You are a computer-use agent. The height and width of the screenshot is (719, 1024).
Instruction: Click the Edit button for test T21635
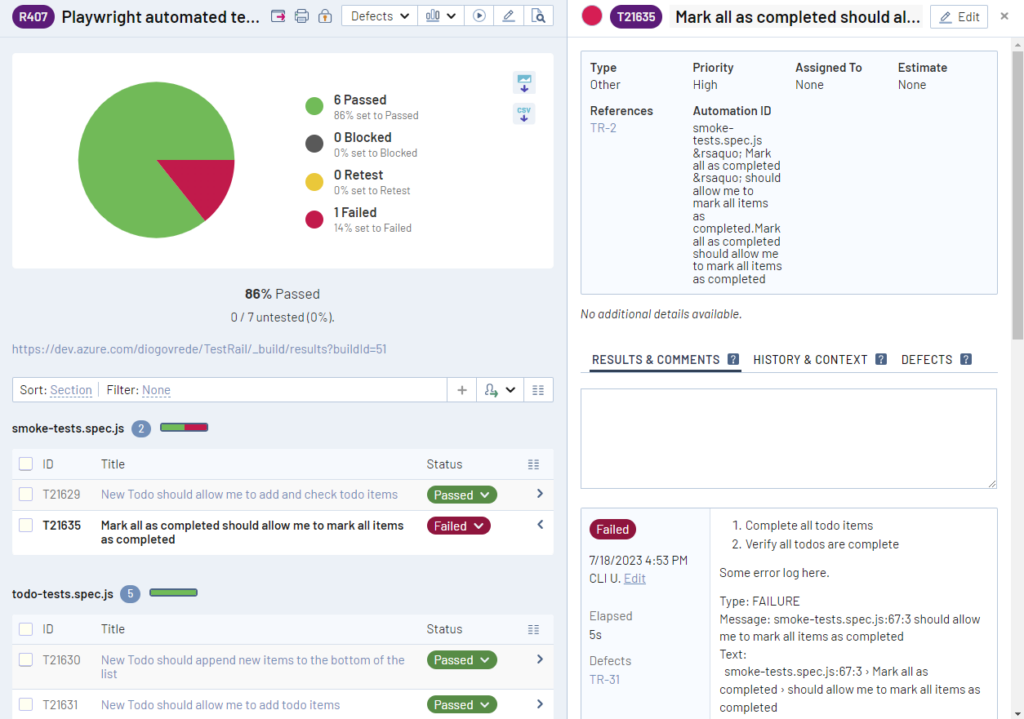[x=958, y=17]
